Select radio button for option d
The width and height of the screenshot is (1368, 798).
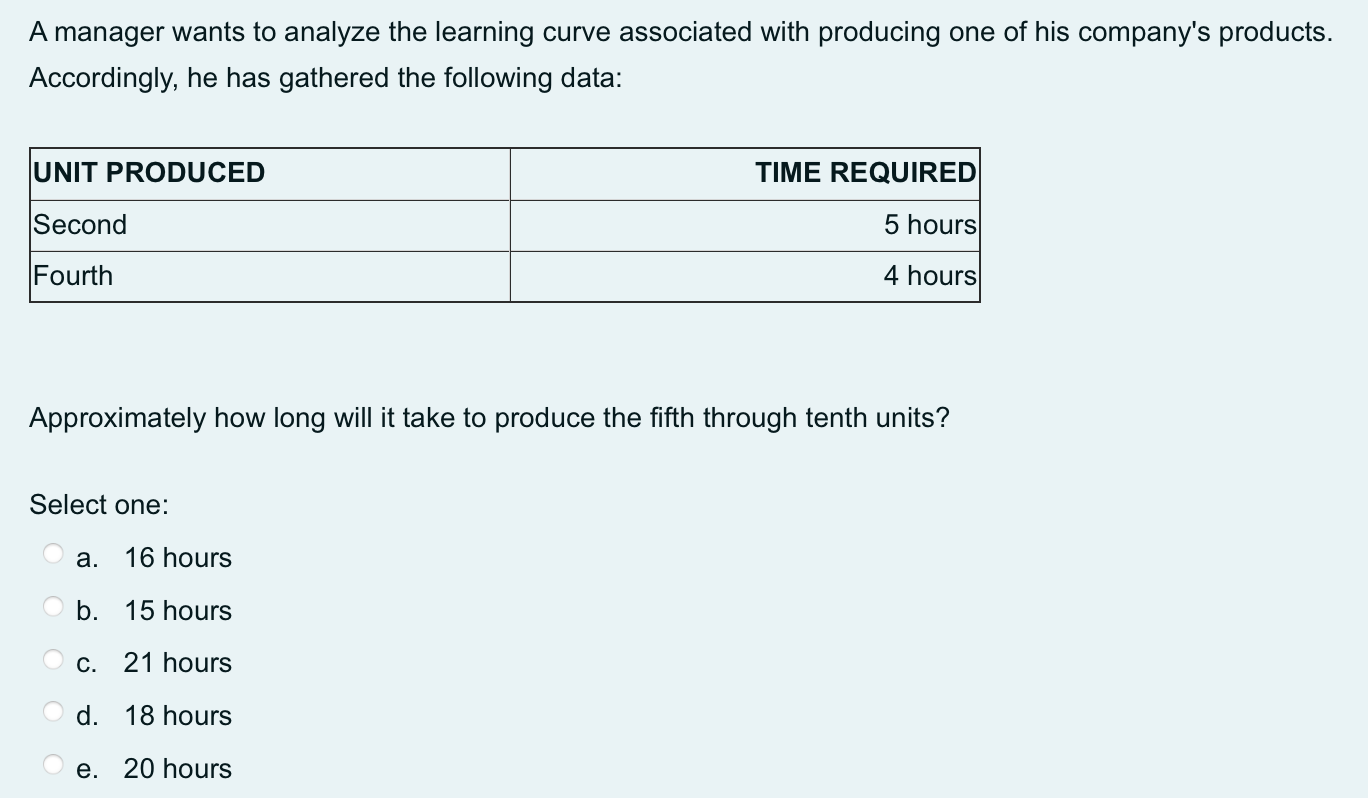[x=52, y=709]
